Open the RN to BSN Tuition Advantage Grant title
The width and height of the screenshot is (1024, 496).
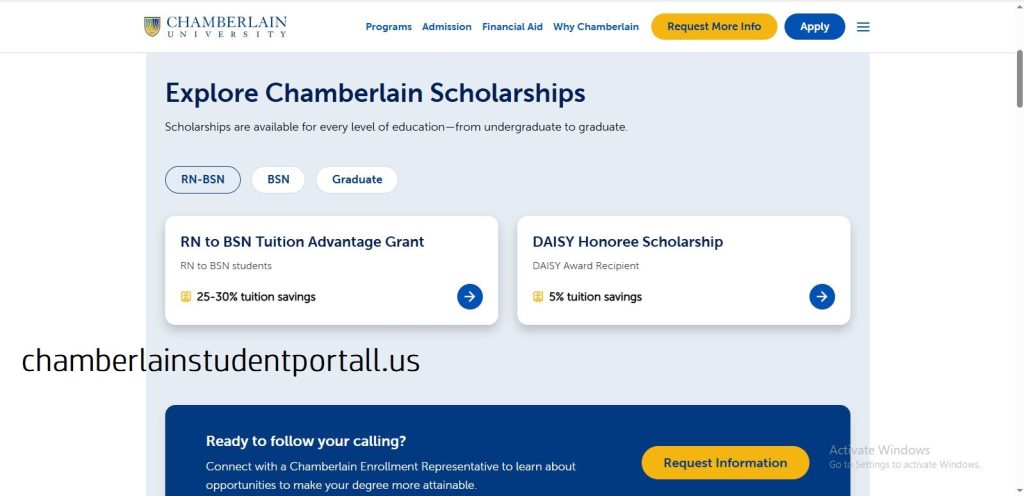point(302,242)
